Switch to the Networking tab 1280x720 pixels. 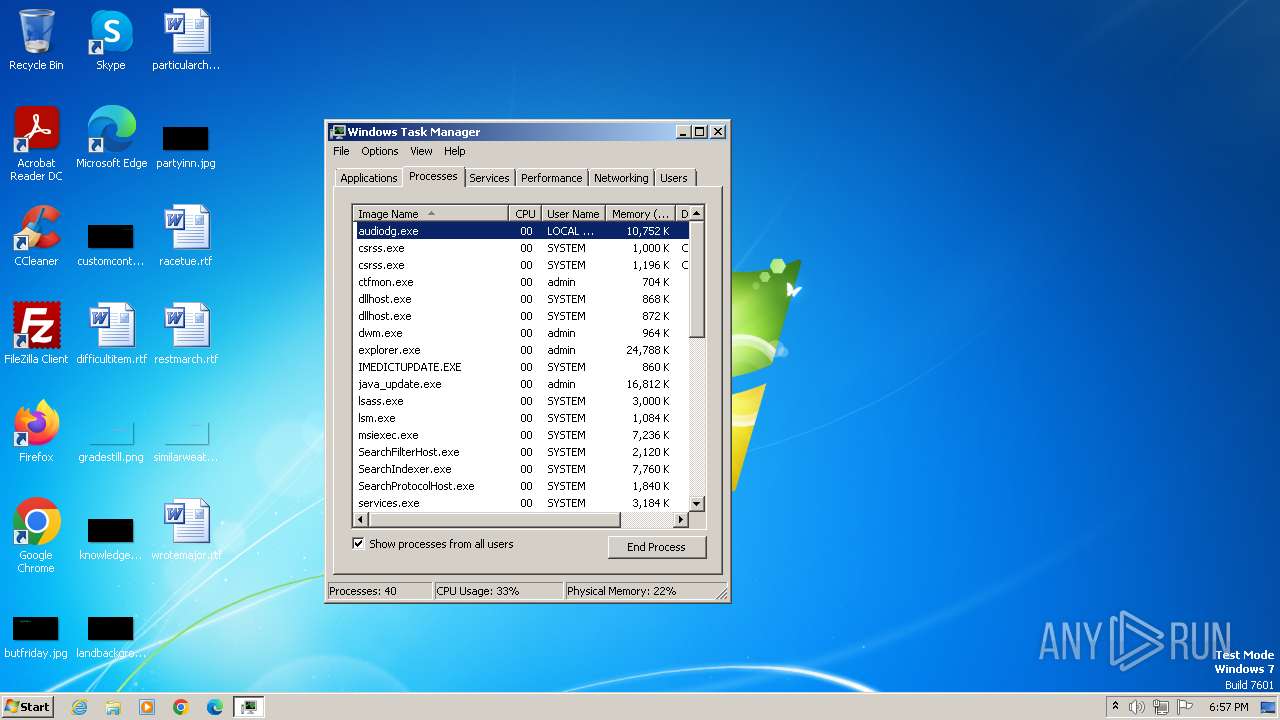pos(620,178)
